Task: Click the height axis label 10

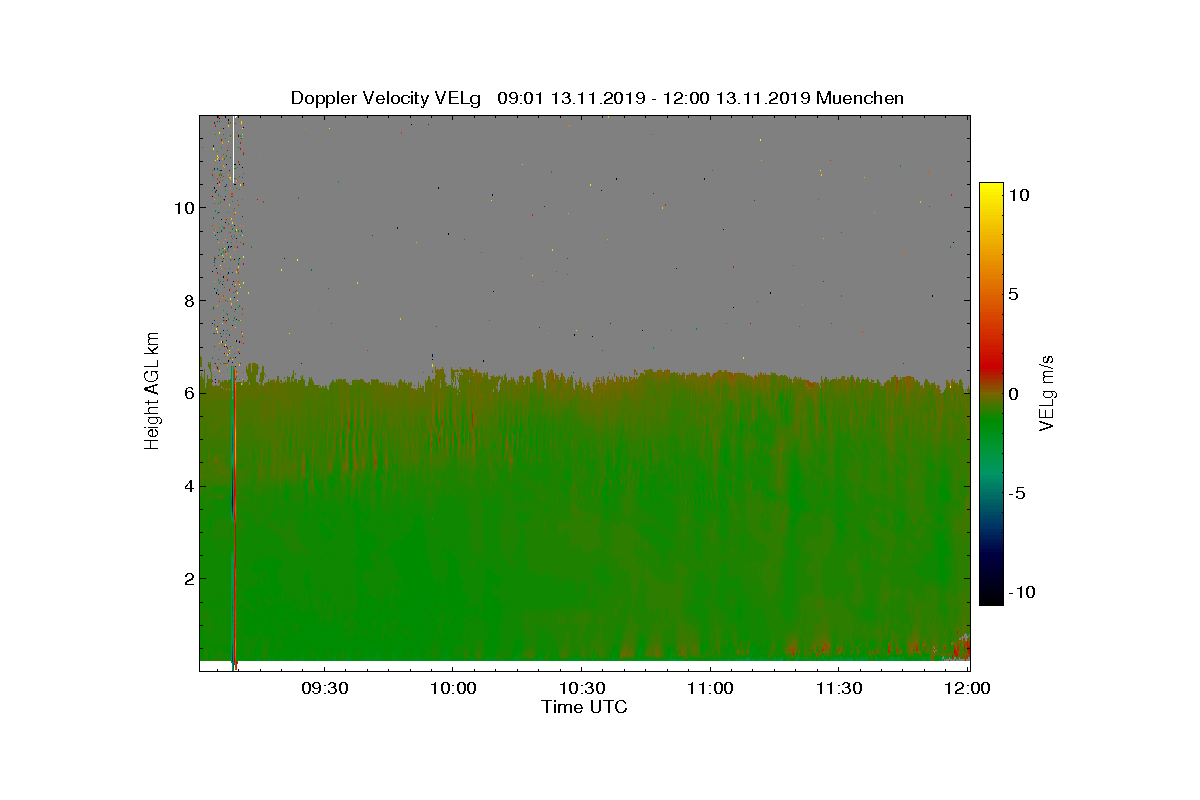Action: point(182,208)
